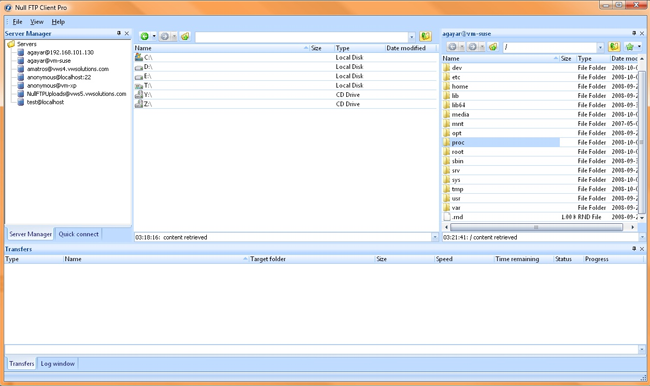The height and width of the screenshot is (386, 650).
Task: Expand the remote pane status log dropdown
Action: (642, 237)
